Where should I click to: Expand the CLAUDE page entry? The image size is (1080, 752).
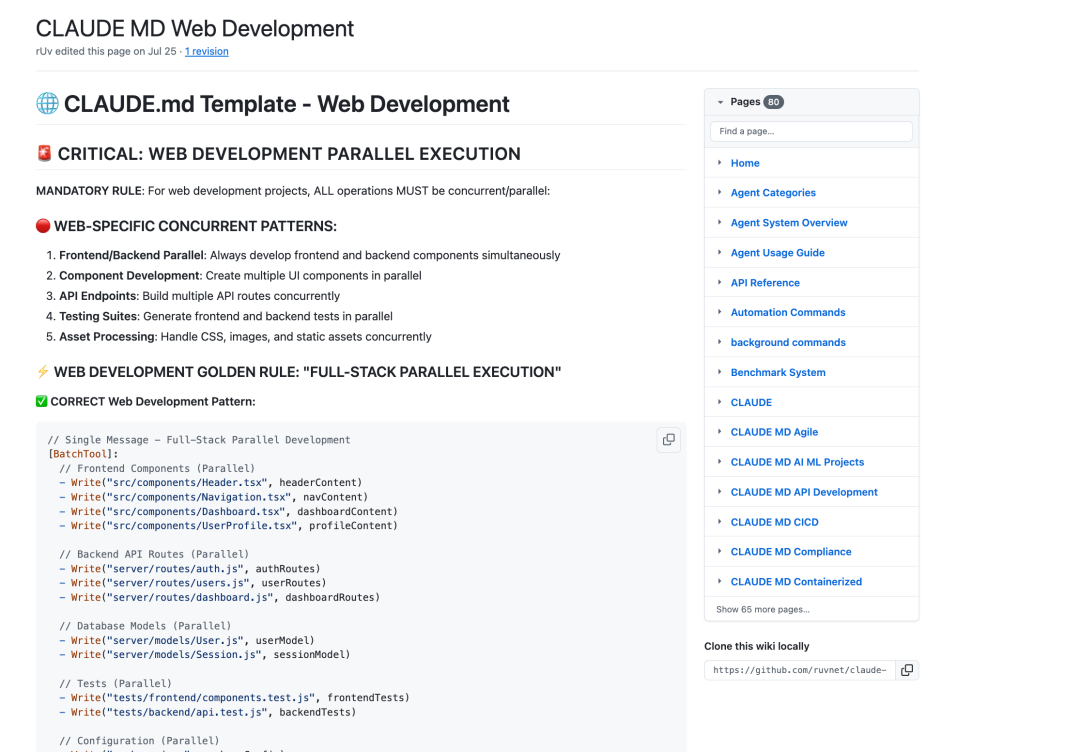pyautogui.click(x=720, y=402)
